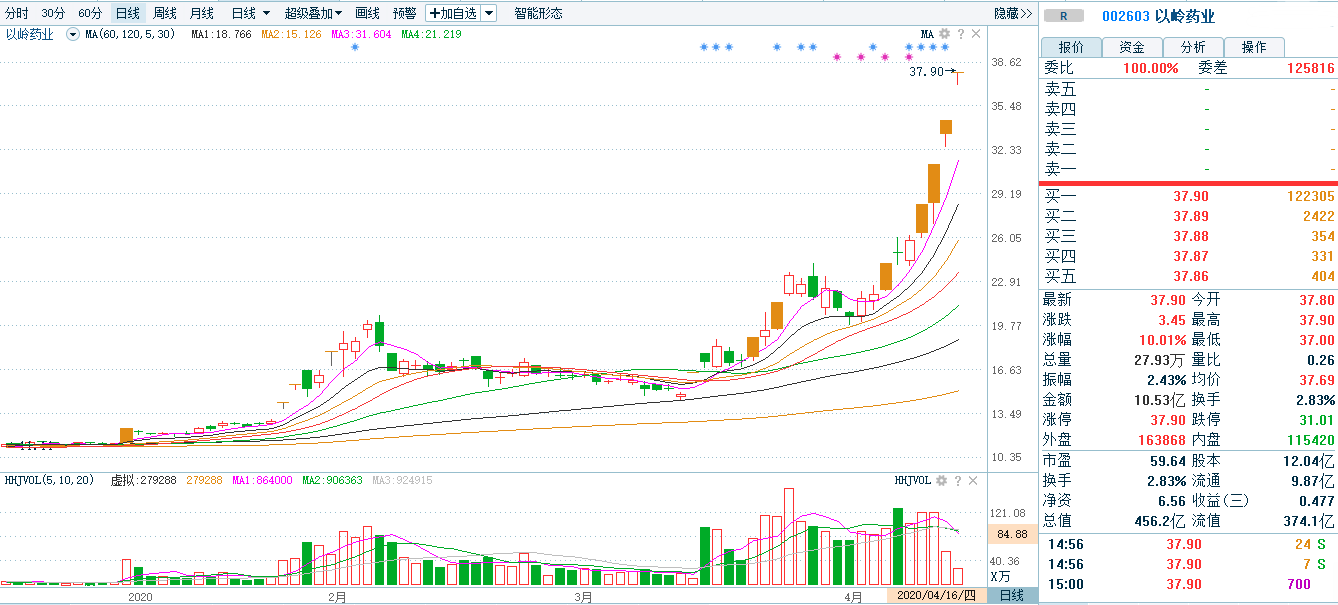This screenshot has width=1338, height=605.
Task: Close the MA indicator overlay
Action: pos(975,34)
